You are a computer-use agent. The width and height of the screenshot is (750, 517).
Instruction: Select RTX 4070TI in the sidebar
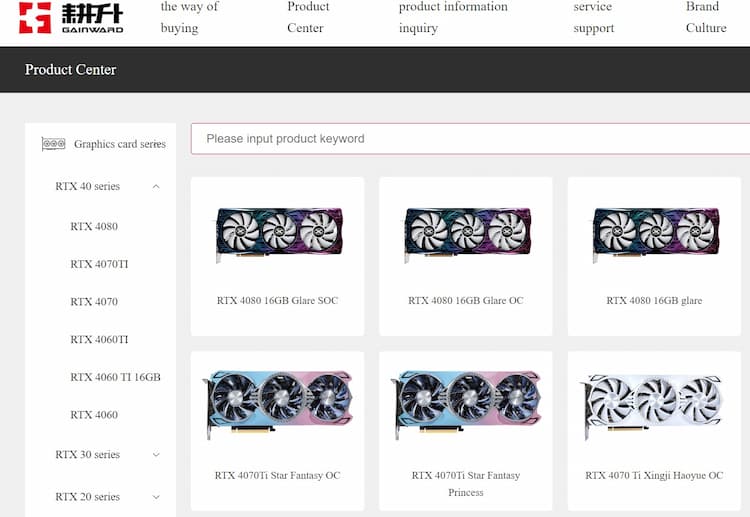(x=99, y=264)
